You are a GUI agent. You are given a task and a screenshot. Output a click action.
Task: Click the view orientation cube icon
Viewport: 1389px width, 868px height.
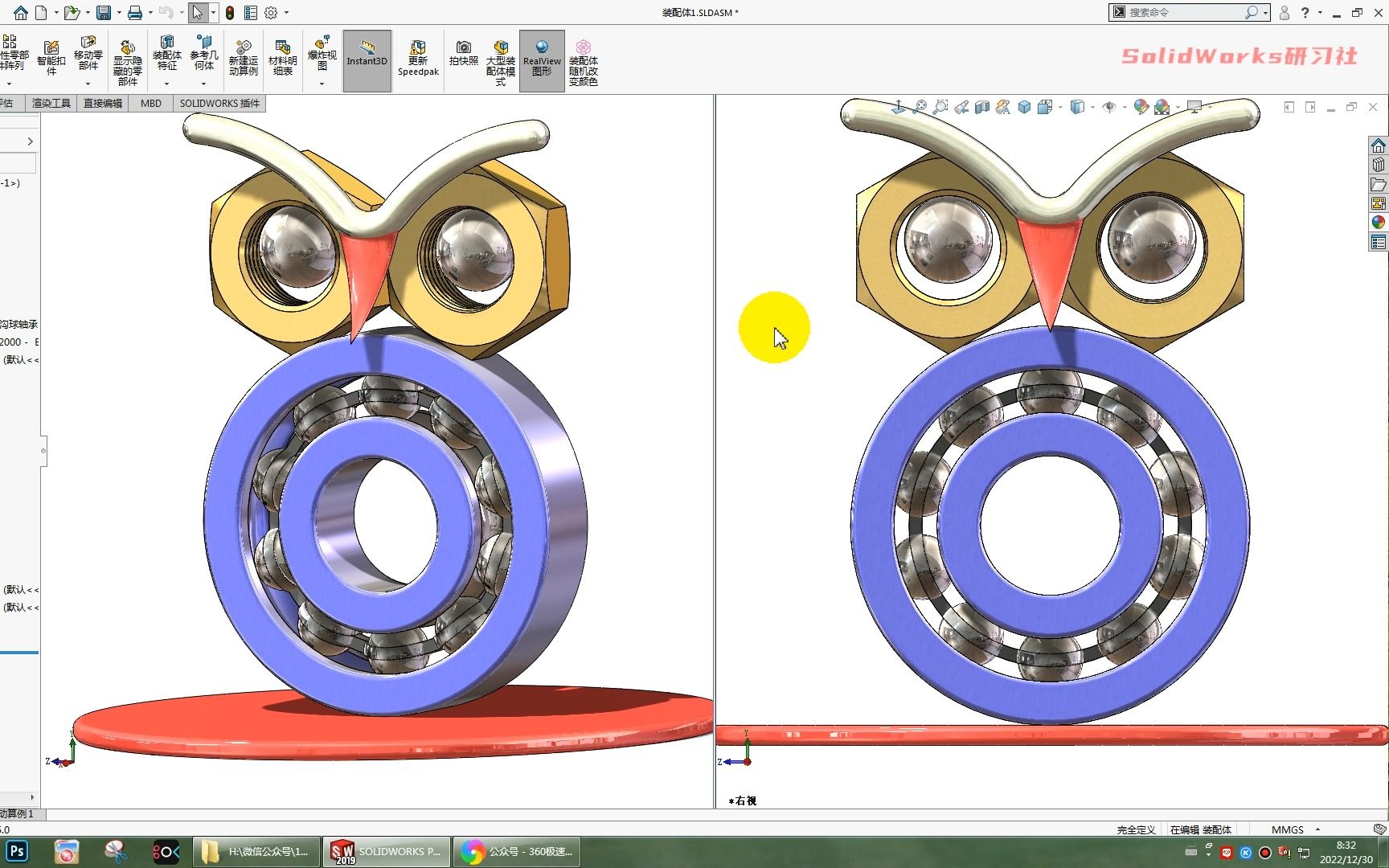point(1024,107)
